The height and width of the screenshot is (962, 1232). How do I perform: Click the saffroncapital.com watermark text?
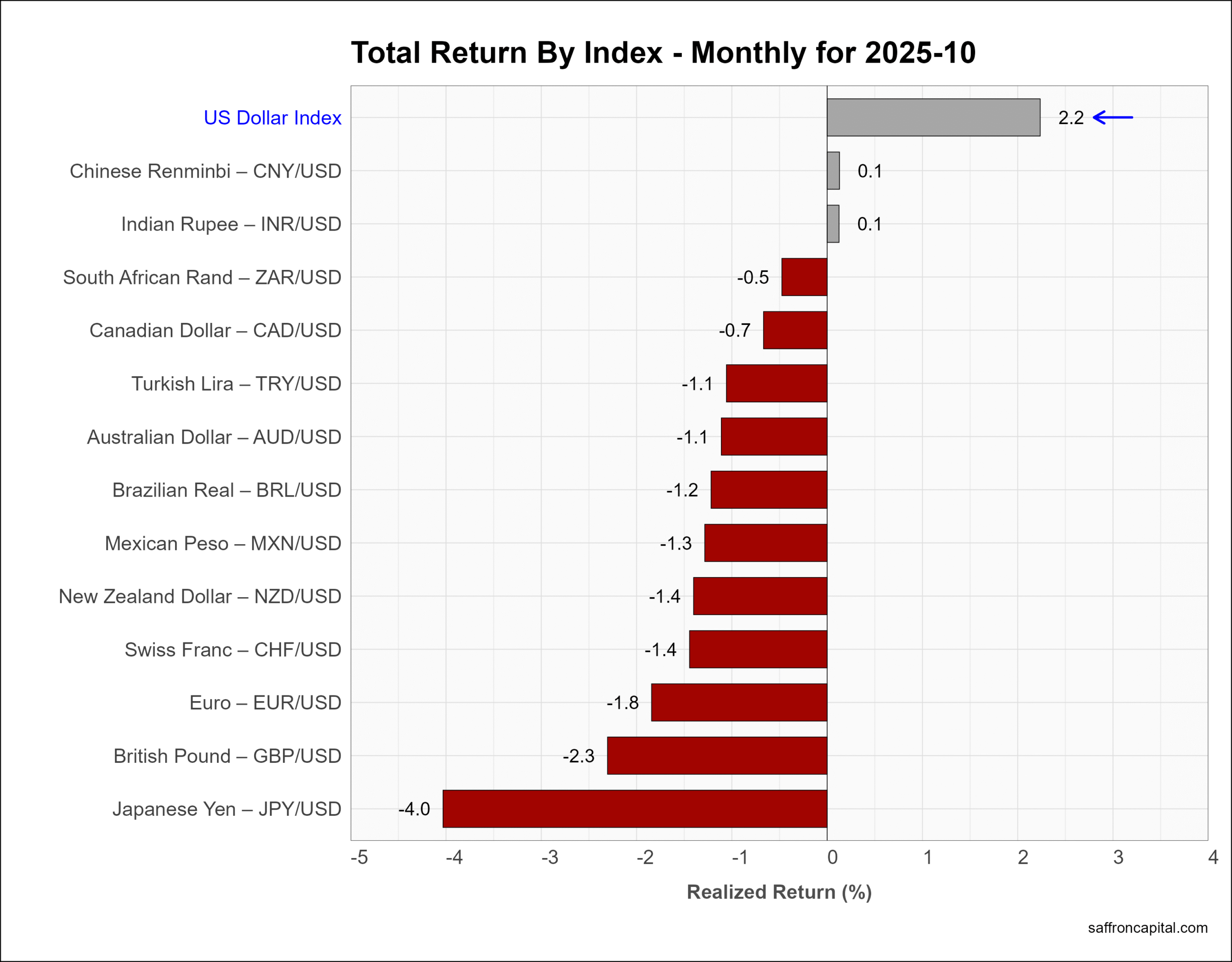tap(1147, 927)
